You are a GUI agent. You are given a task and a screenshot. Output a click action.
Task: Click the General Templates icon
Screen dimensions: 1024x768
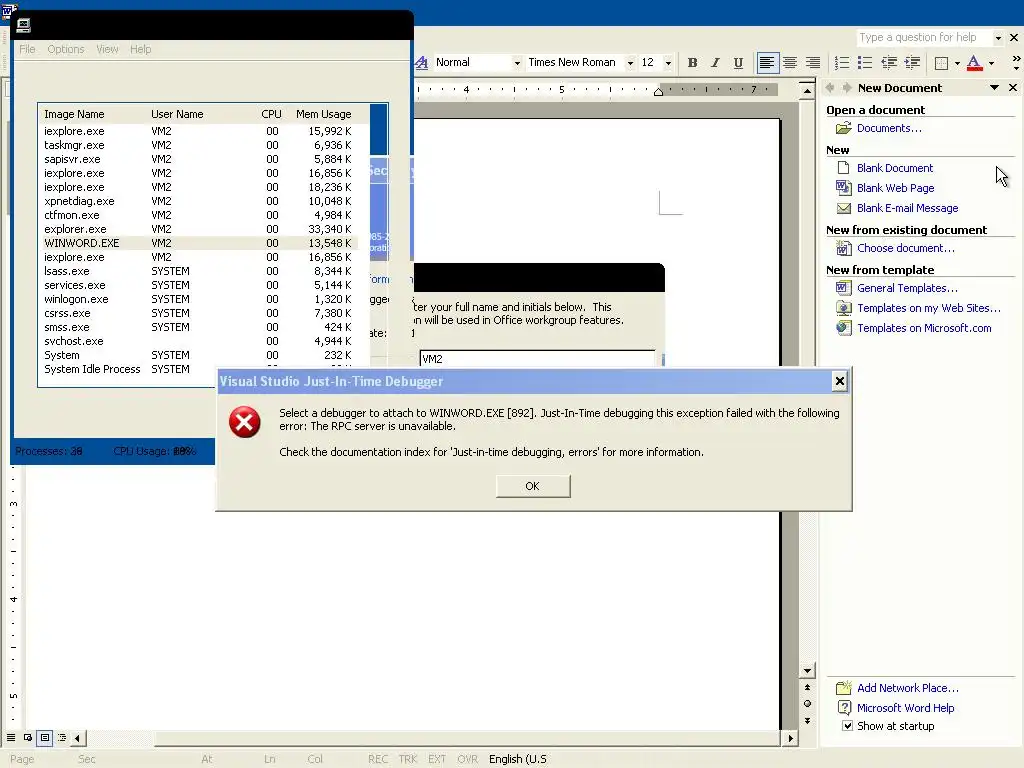click(844, 288)
